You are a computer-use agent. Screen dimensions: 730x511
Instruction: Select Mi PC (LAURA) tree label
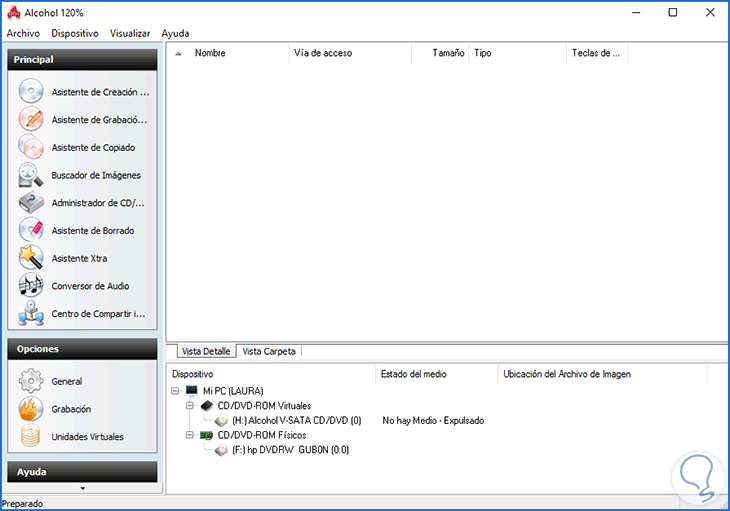[233, 391]
